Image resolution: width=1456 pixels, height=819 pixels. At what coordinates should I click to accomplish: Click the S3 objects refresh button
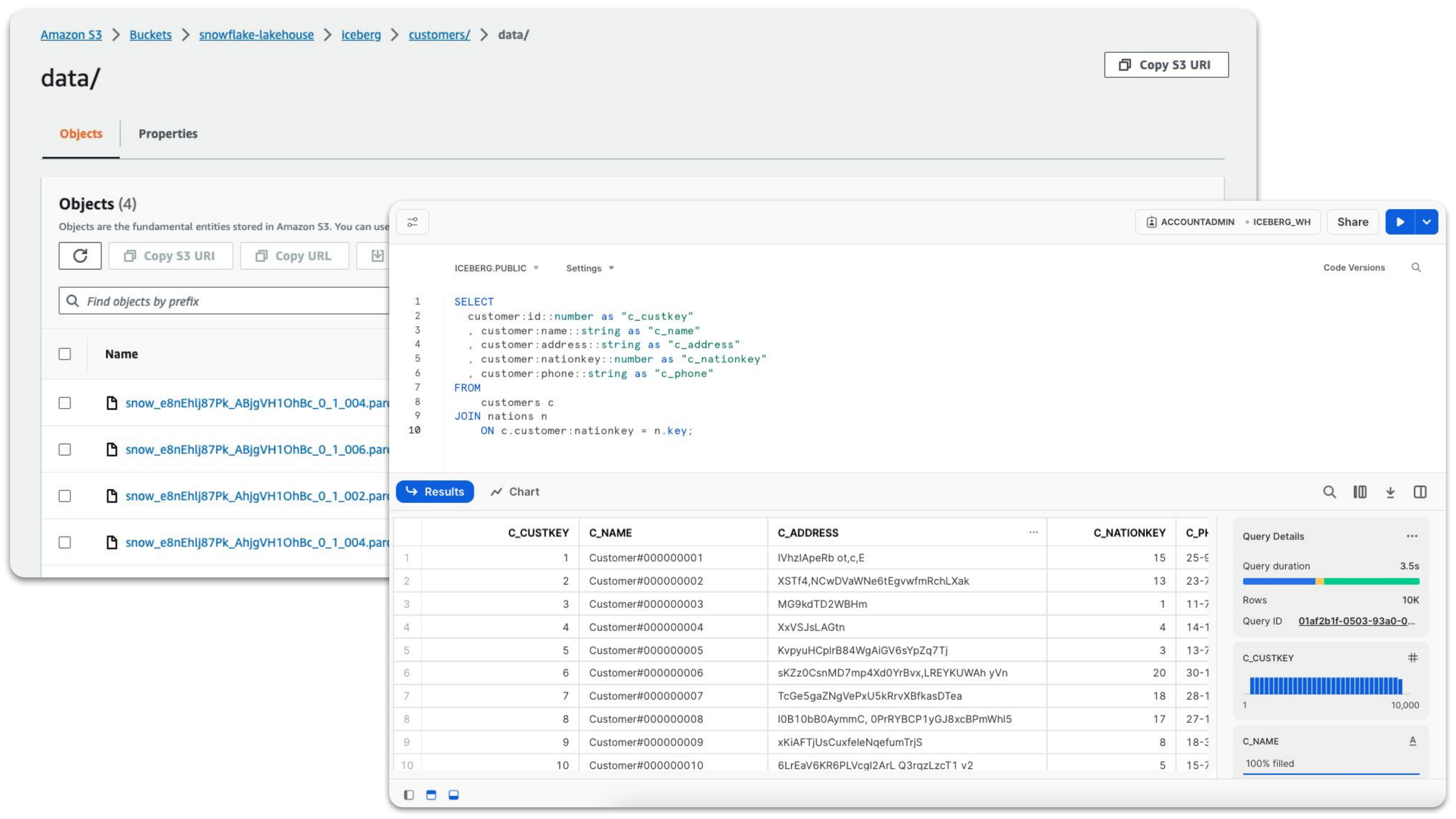pos(80,256)
